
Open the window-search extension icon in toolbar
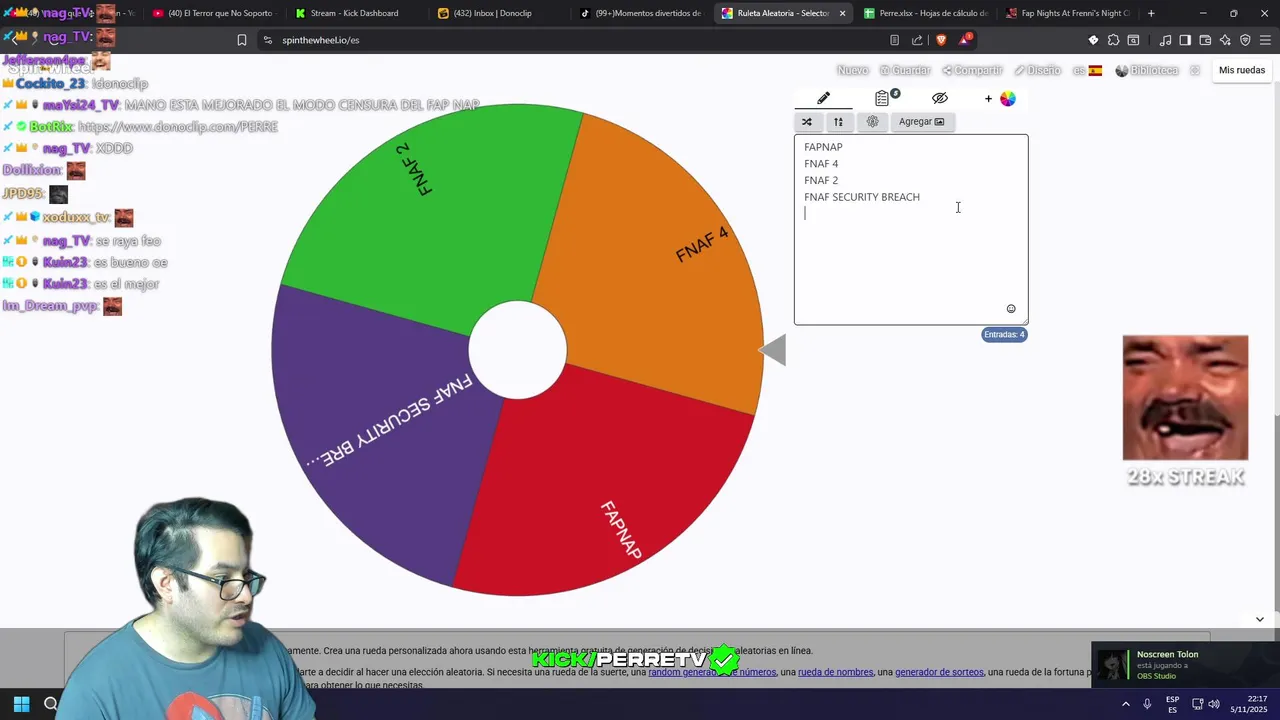click(1133, 40)
